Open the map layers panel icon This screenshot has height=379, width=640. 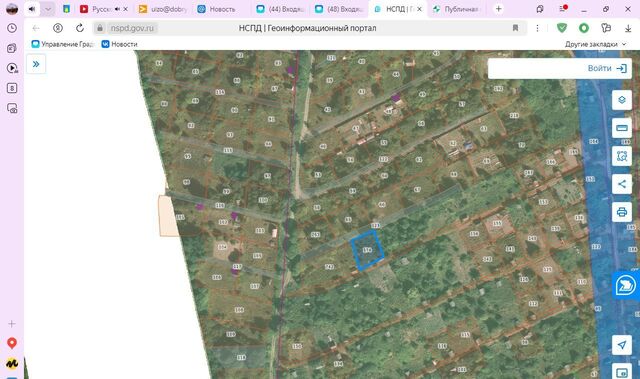622,100
